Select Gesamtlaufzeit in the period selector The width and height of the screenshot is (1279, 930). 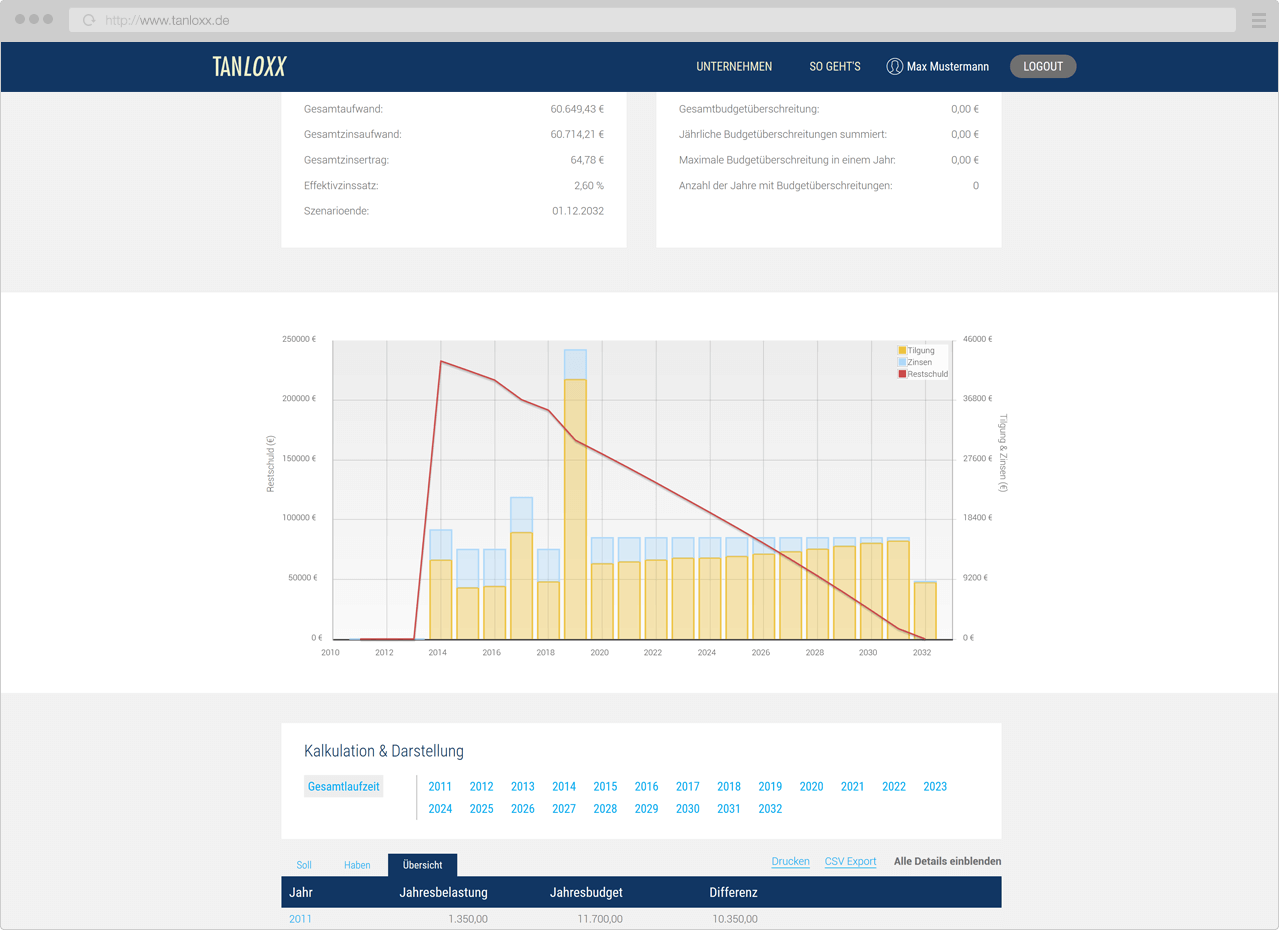point(343,786)
